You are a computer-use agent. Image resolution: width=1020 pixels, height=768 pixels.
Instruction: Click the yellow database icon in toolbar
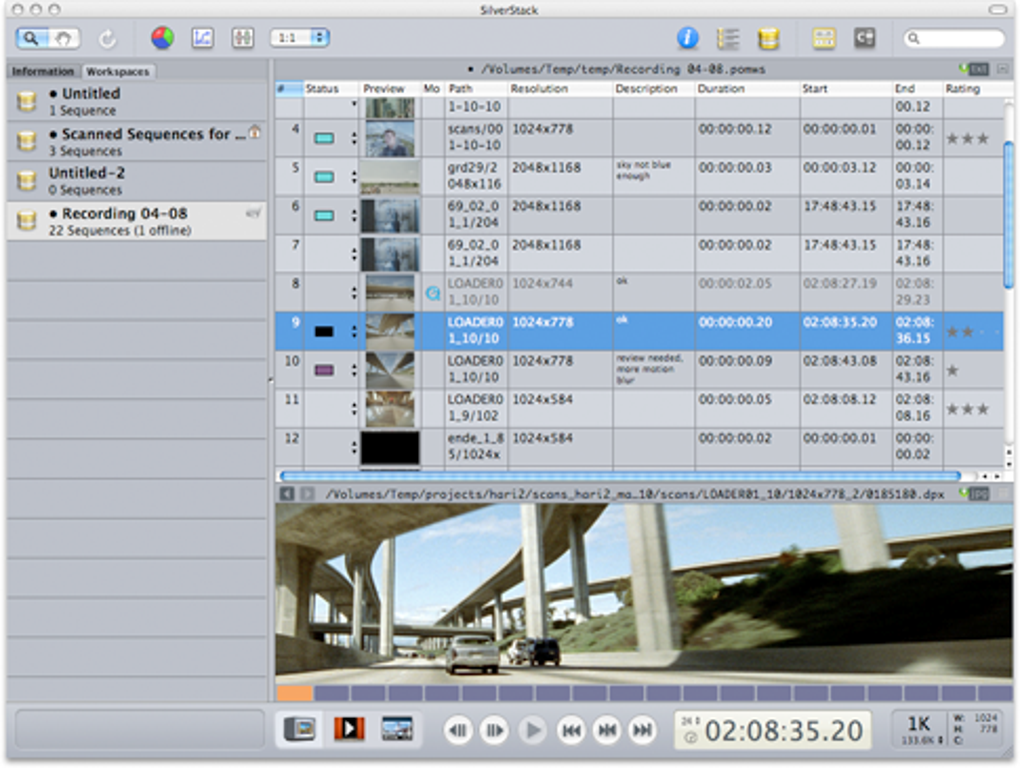tap(768, 38)
